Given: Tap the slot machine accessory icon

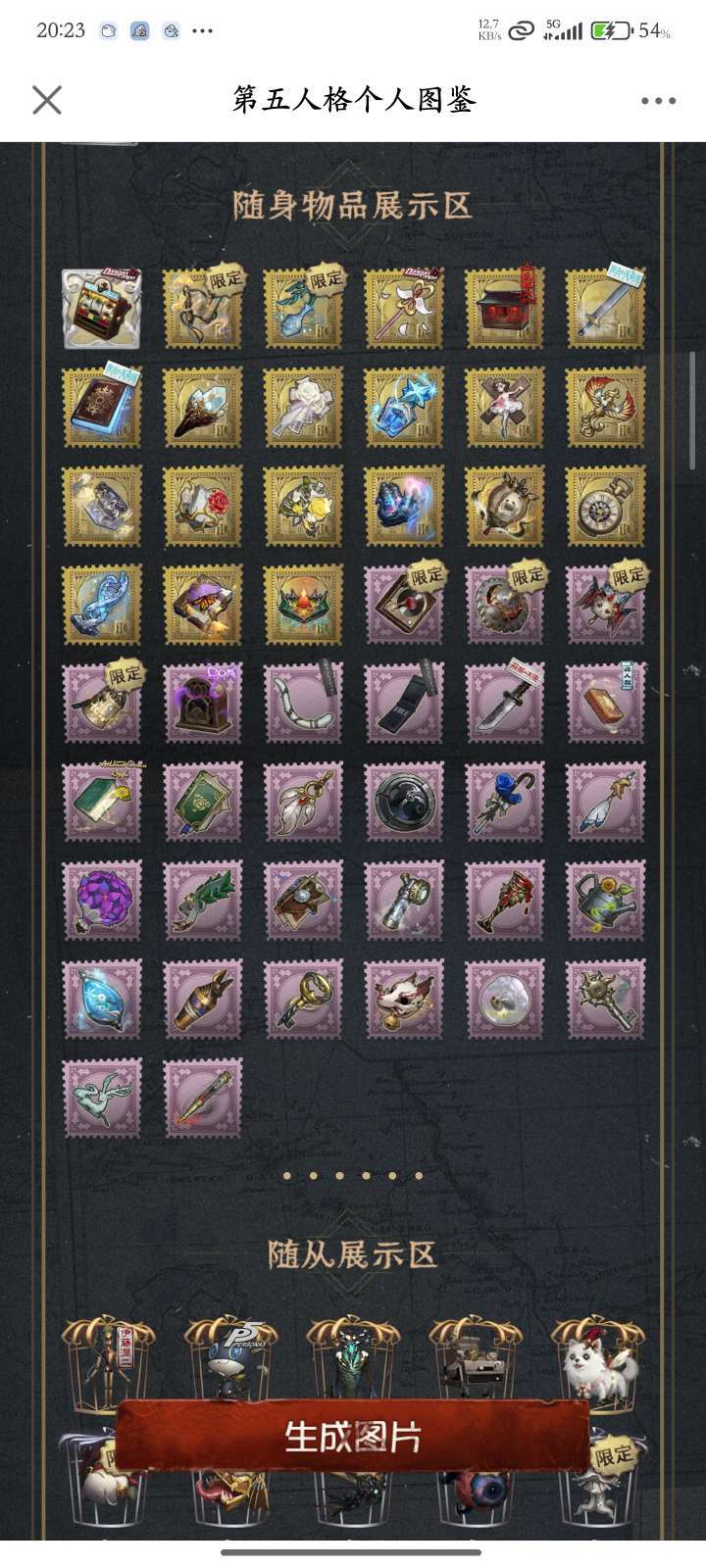Looking at the screenshot, I should pos(102,308).
